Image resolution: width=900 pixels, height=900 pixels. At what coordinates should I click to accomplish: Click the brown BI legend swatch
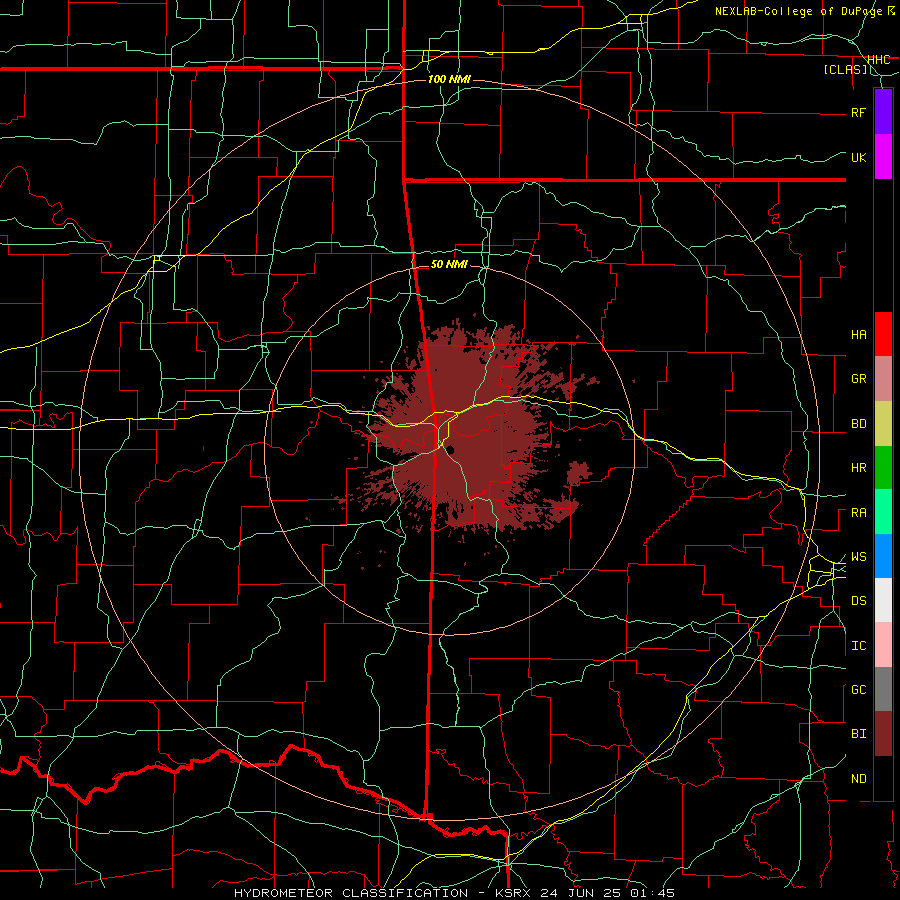(883, 734)
